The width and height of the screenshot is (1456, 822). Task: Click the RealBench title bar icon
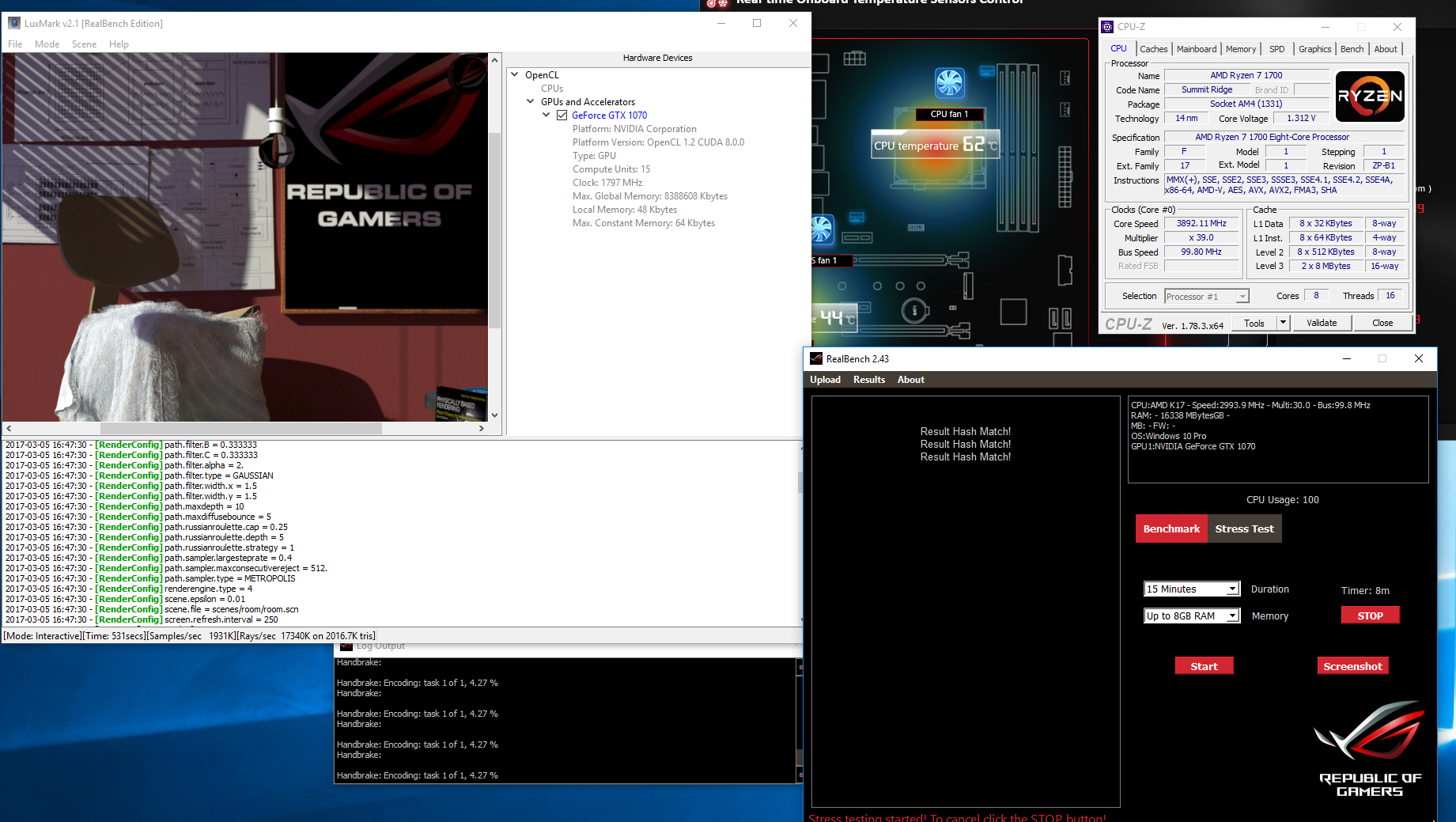(816, 358)
